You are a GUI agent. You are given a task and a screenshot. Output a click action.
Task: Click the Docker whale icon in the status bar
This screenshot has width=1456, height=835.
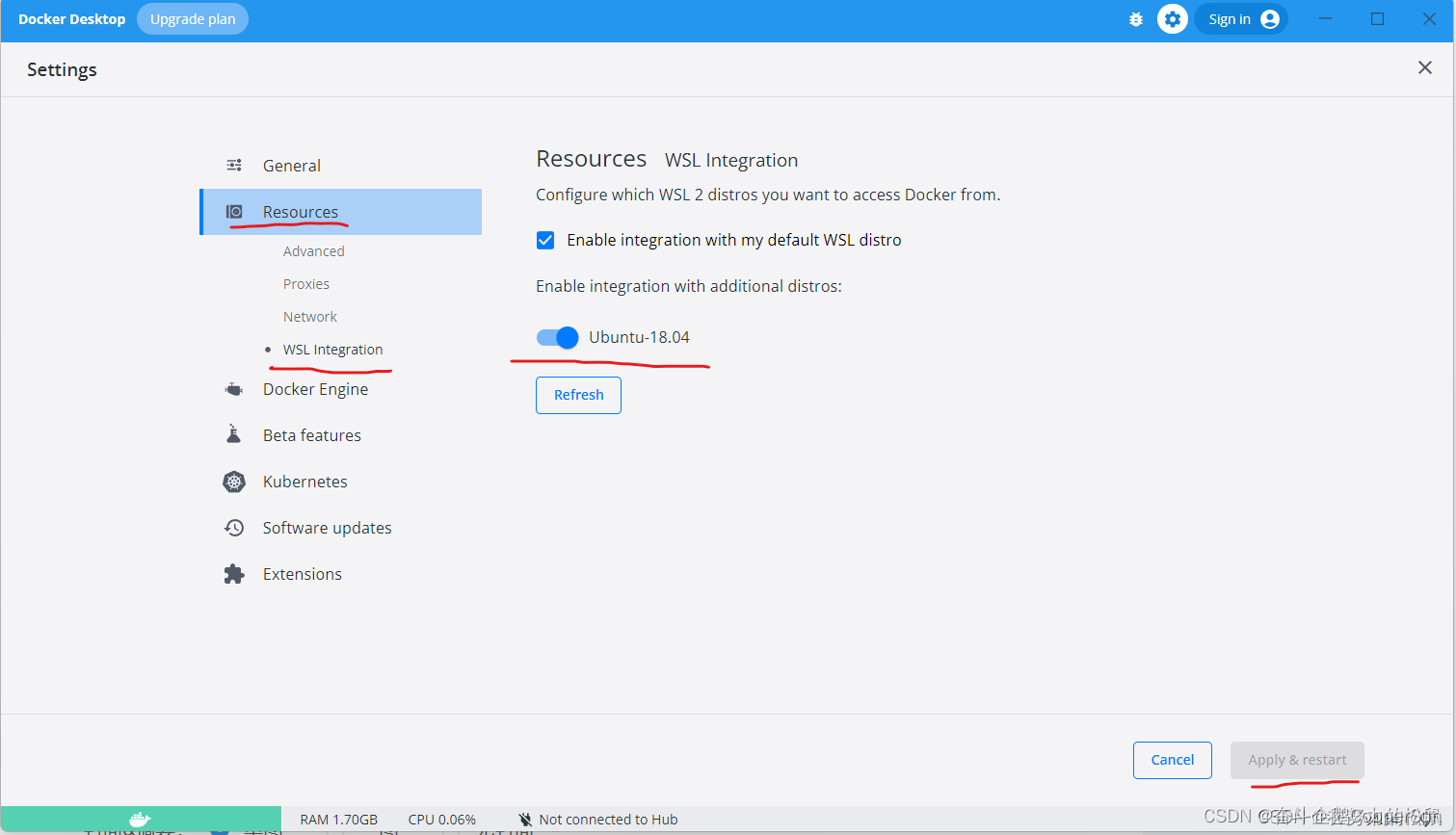point(140,820)
